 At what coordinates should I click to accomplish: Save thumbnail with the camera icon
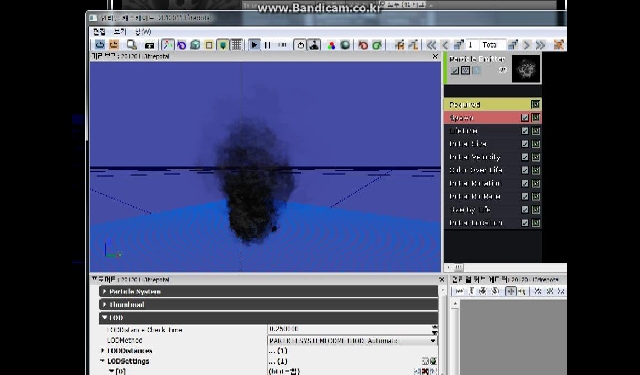149,45
